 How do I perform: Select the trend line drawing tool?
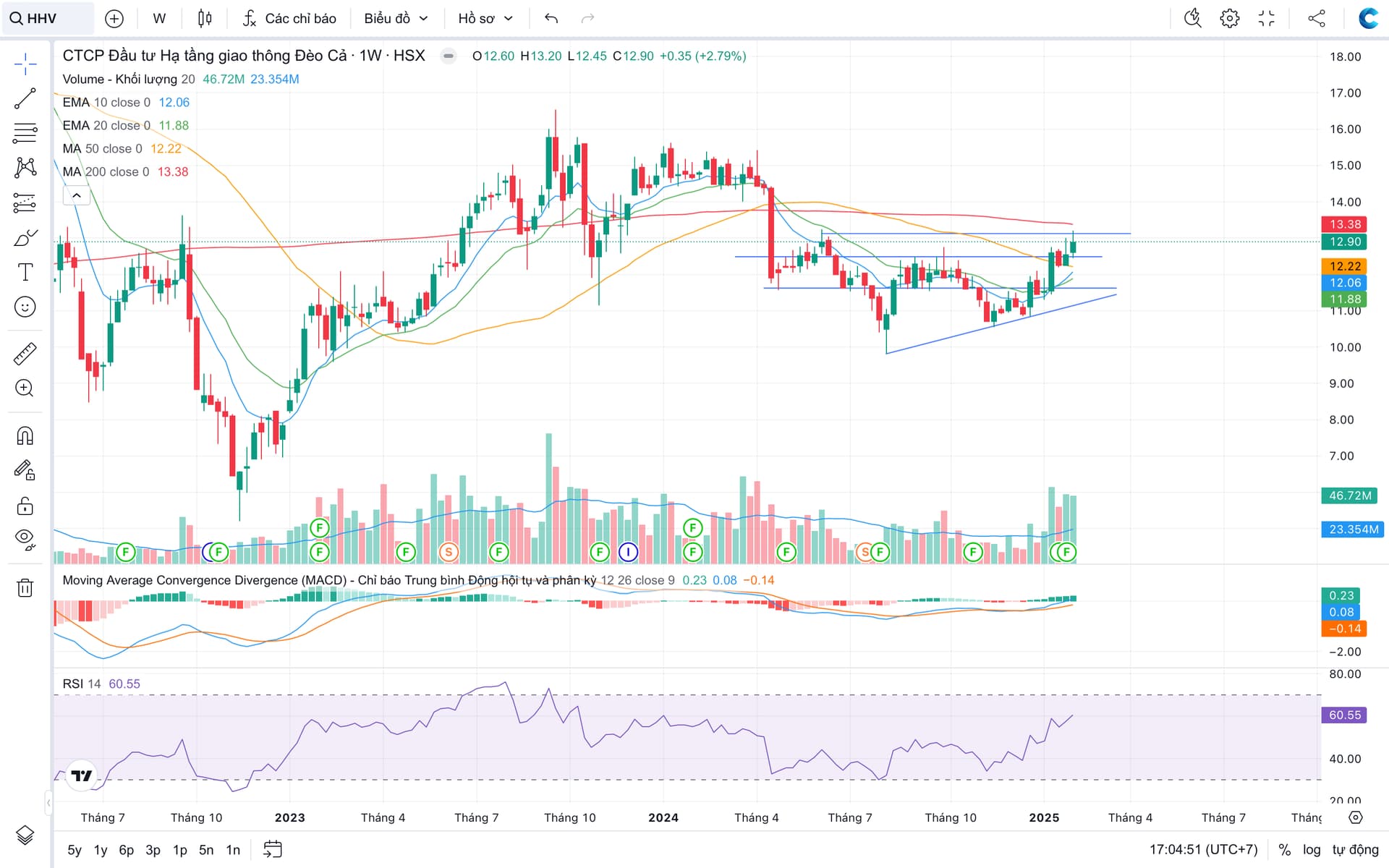(25, 98)
